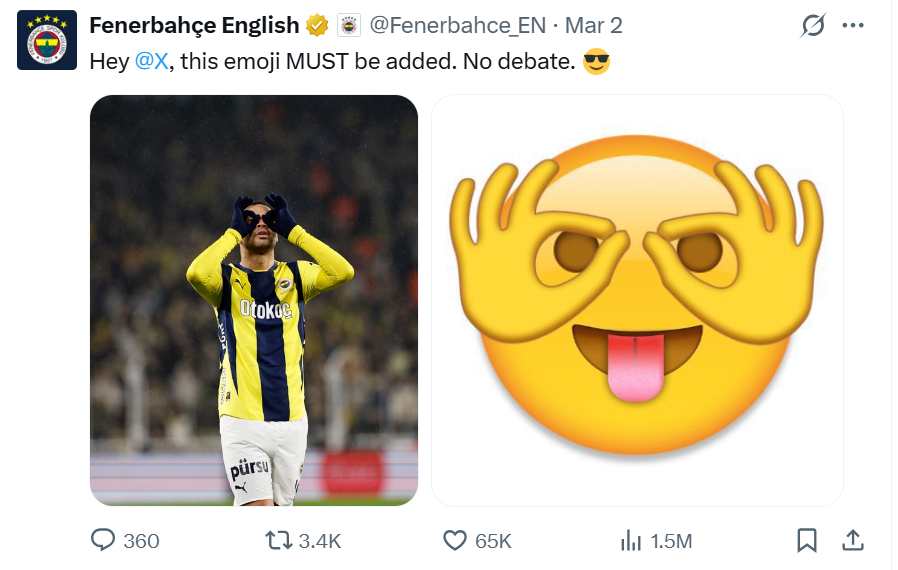Open the three-dot More options menu
This screenshot has width=898, height=570.
click(x=853, y=26)
